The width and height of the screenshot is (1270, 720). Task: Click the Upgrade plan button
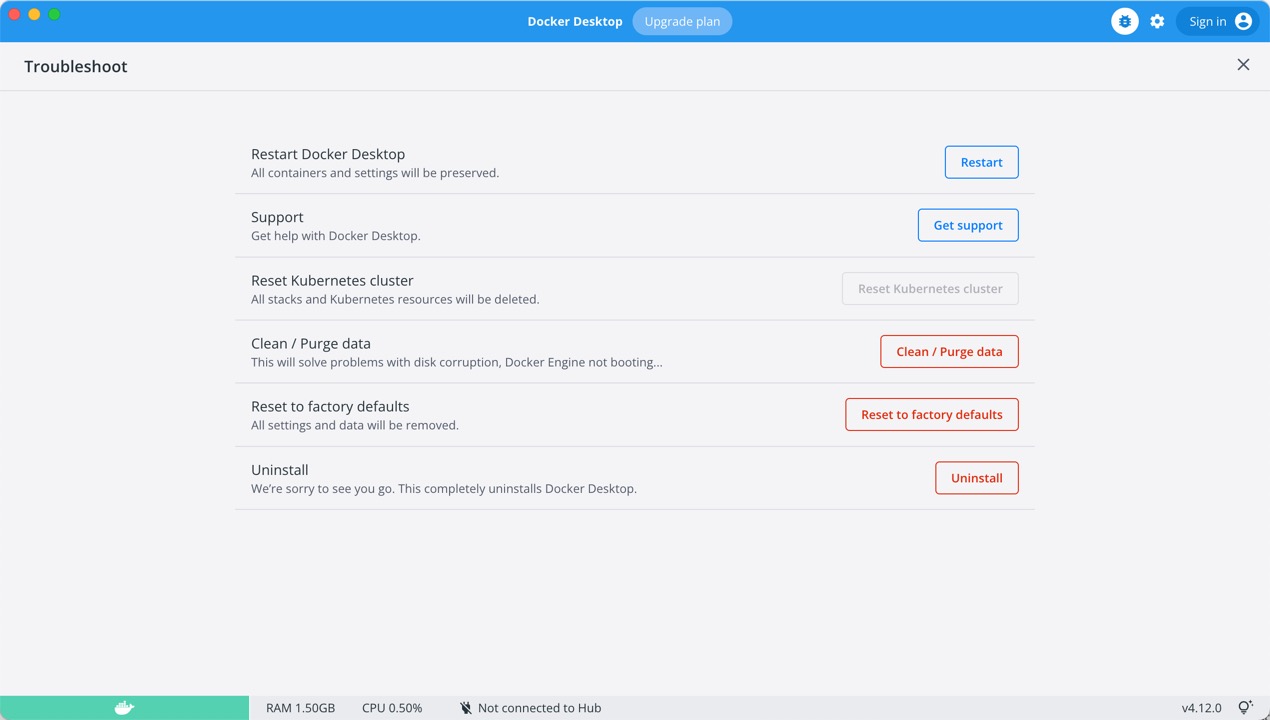pyautogui.click(x=682, y=21)
